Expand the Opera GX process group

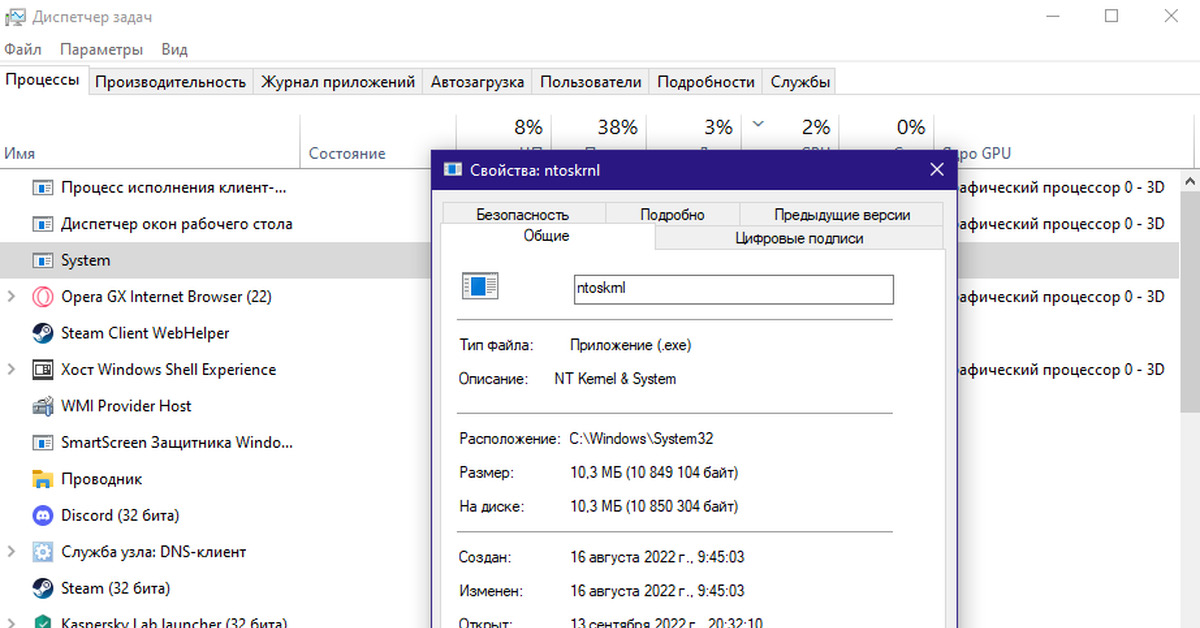pos(10,296)
